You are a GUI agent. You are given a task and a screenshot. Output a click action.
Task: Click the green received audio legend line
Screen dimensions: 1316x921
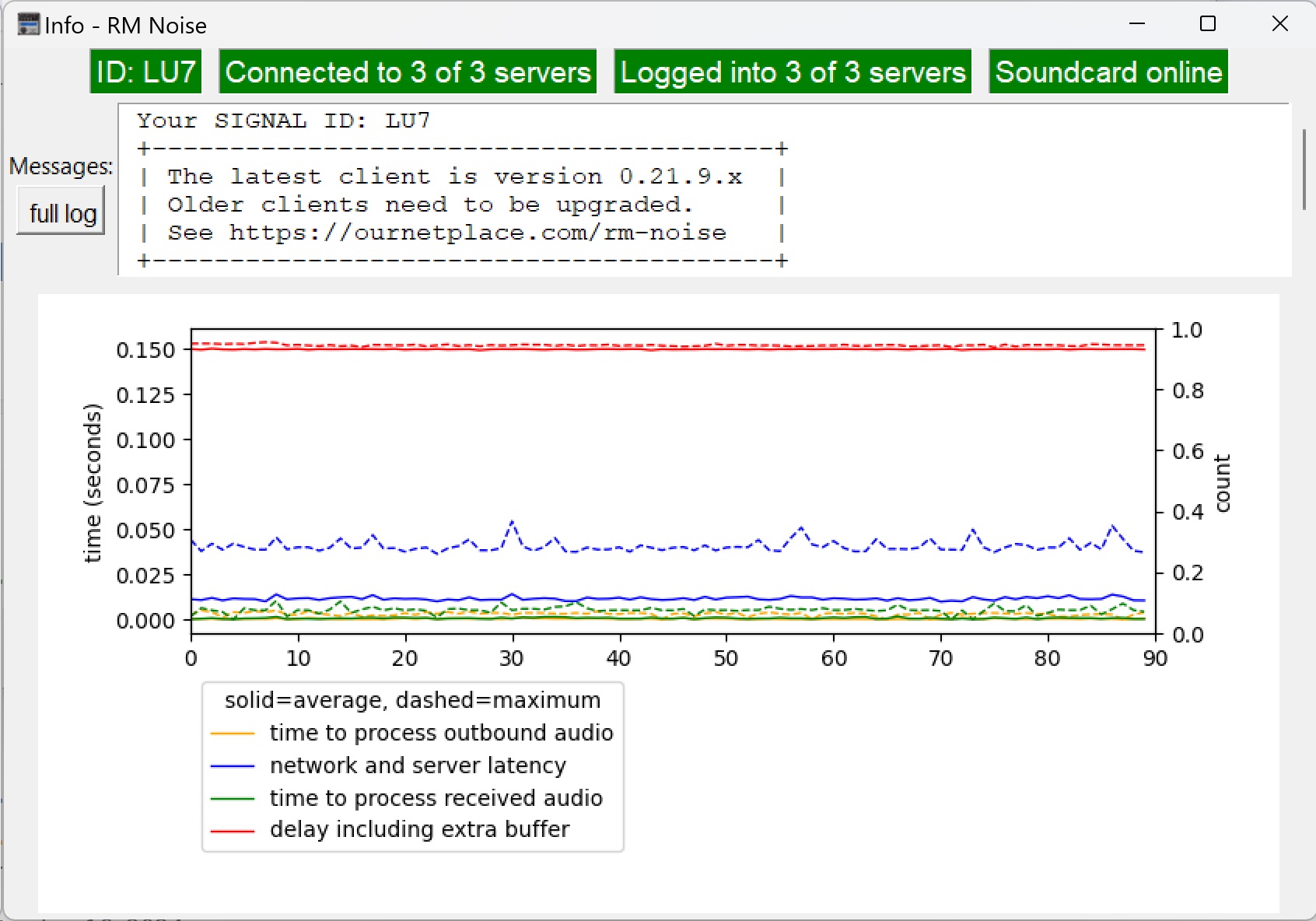[x=233, y=797]
